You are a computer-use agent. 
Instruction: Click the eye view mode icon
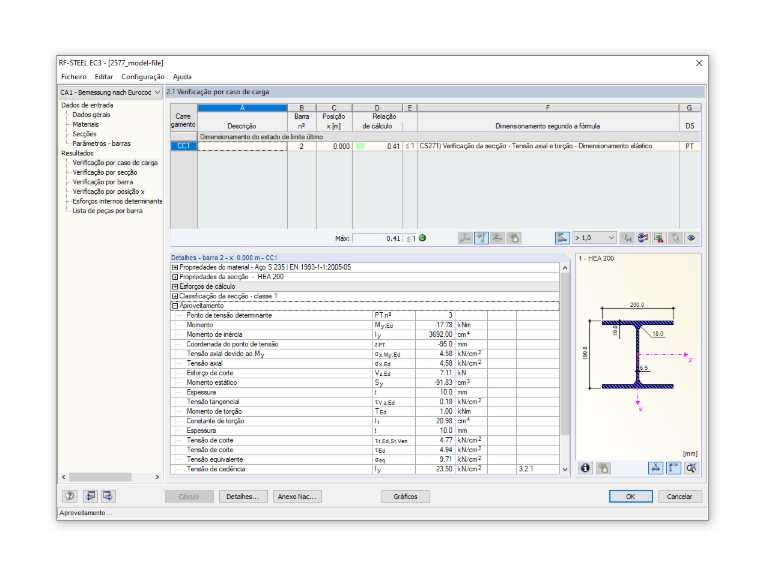(x=691, y=238)
